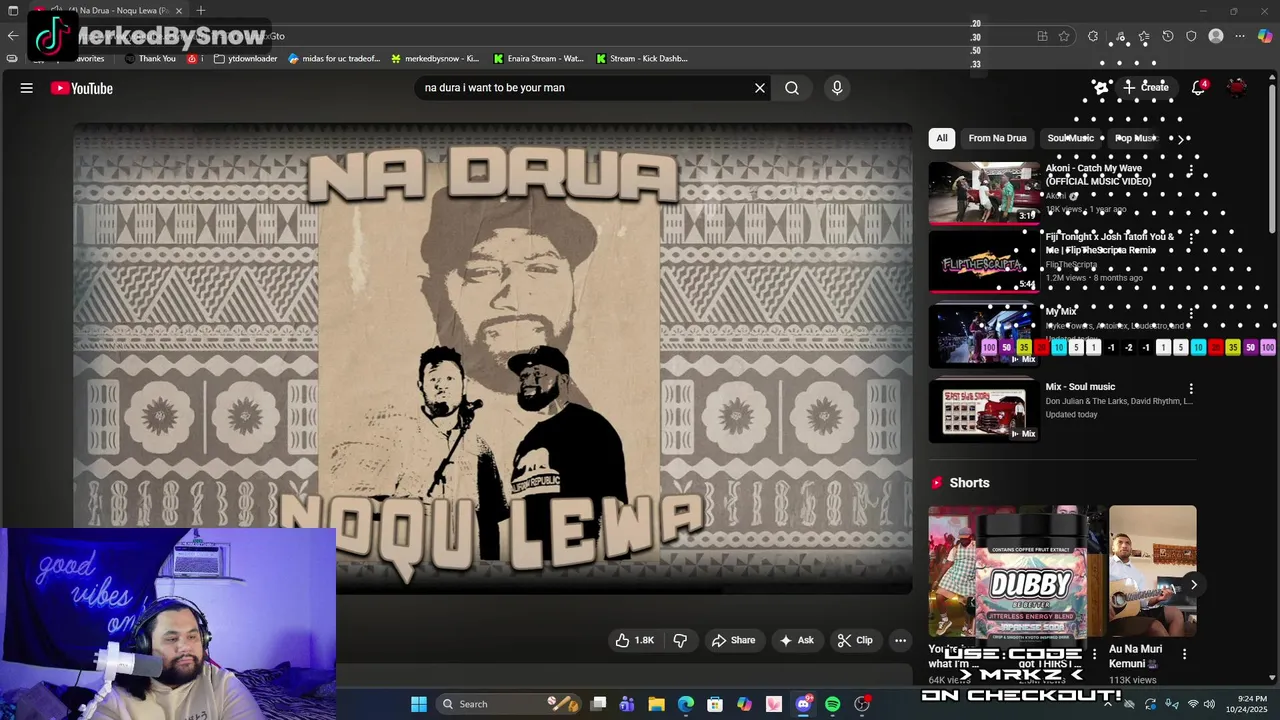Open Microsoft Store from taskbar
This screenshot has height=720, width=1280.
coord(715,704)
